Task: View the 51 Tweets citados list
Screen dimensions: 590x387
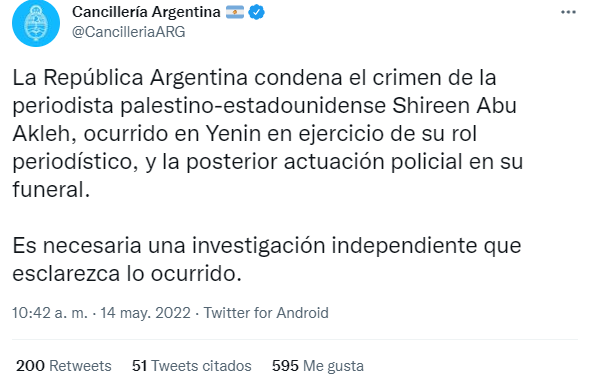Action: click(x=192, y=366)
